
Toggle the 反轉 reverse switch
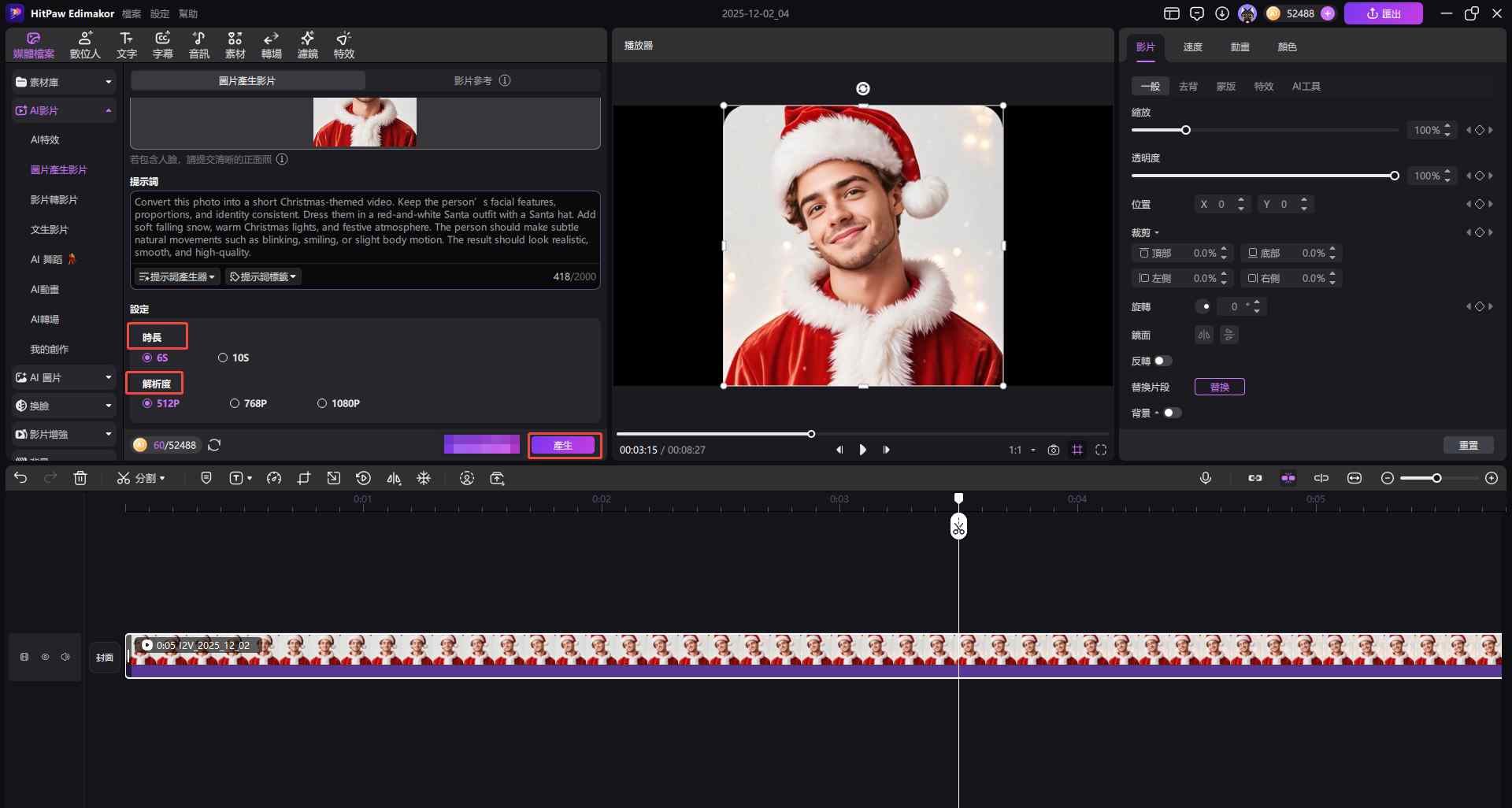point(1162,361)
